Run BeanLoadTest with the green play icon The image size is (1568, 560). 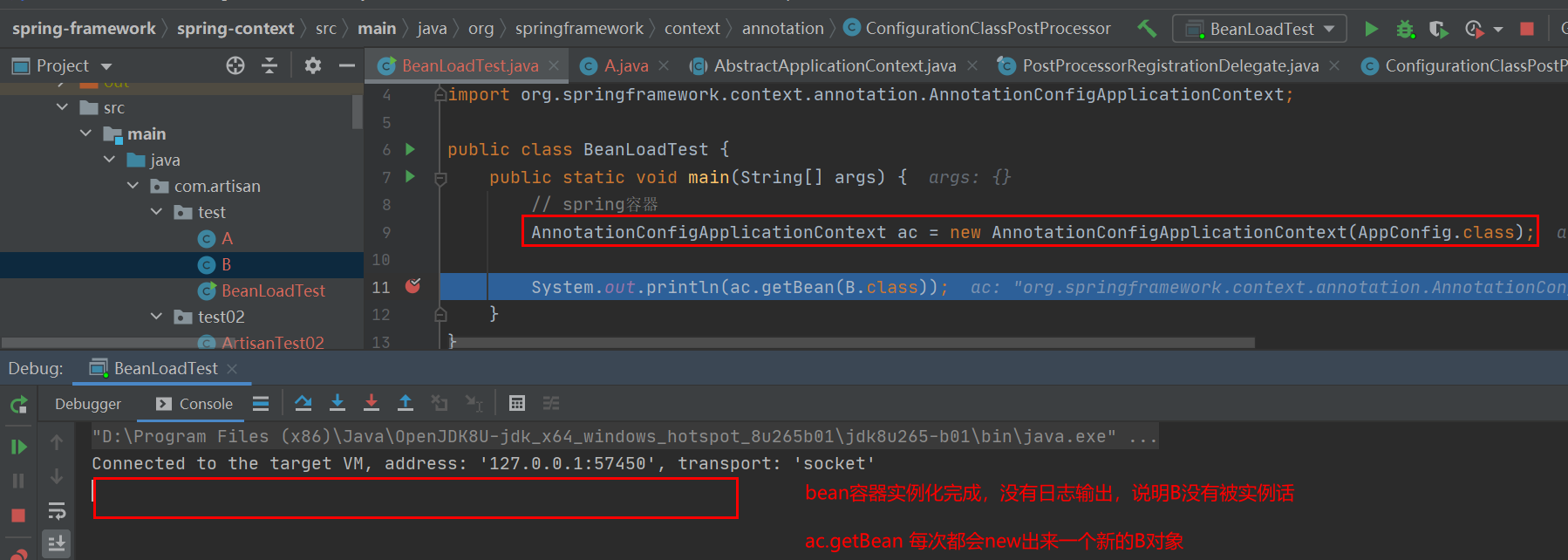pyautogui.click(x=1371, y=29)
